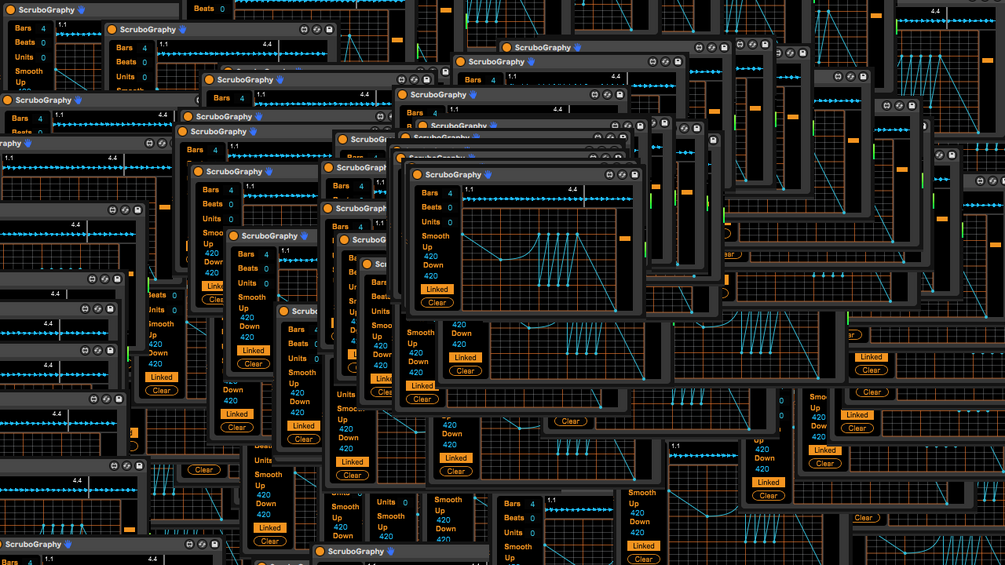Viewport: 1005px width, 565px height.
Task: Click the '1.1' position label in frontmost device
Action: 469,190
